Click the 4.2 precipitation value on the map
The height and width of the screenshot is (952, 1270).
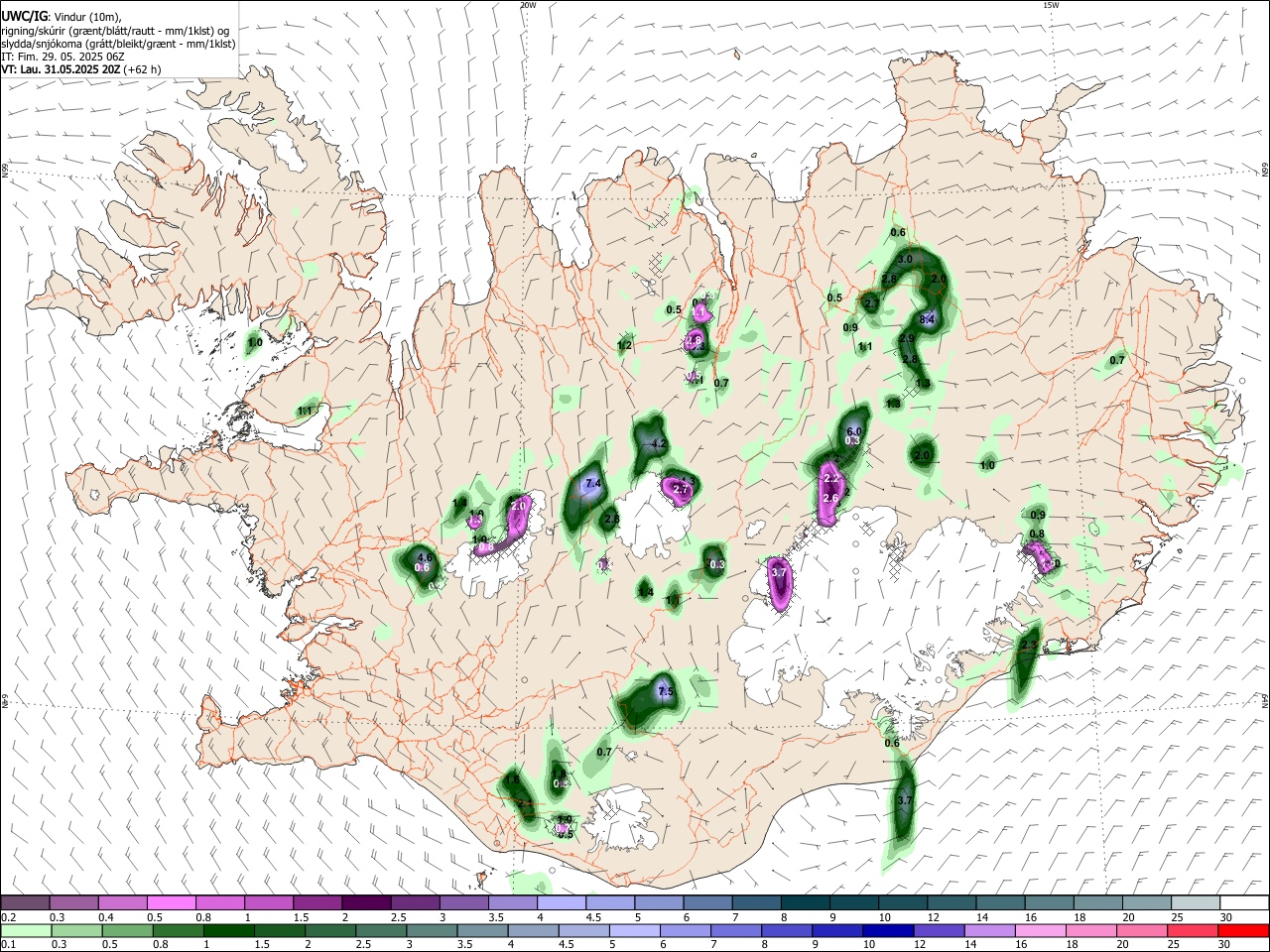click(x=659, y=444)
